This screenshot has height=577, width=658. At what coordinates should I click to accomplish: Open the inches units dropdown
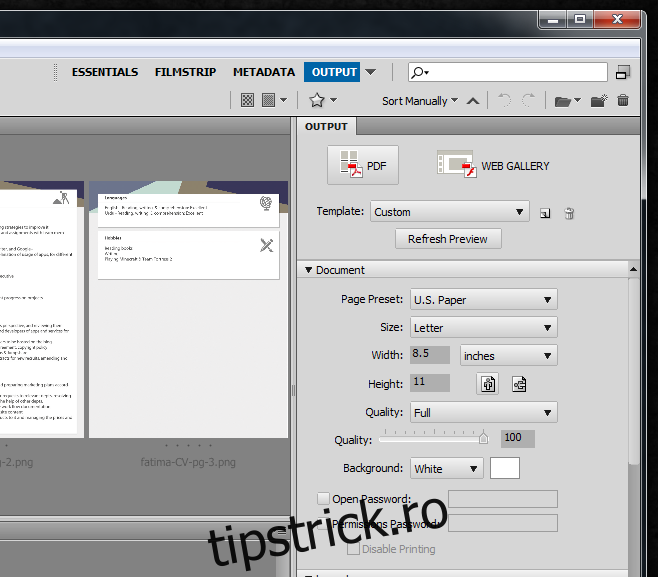point(508,355)
